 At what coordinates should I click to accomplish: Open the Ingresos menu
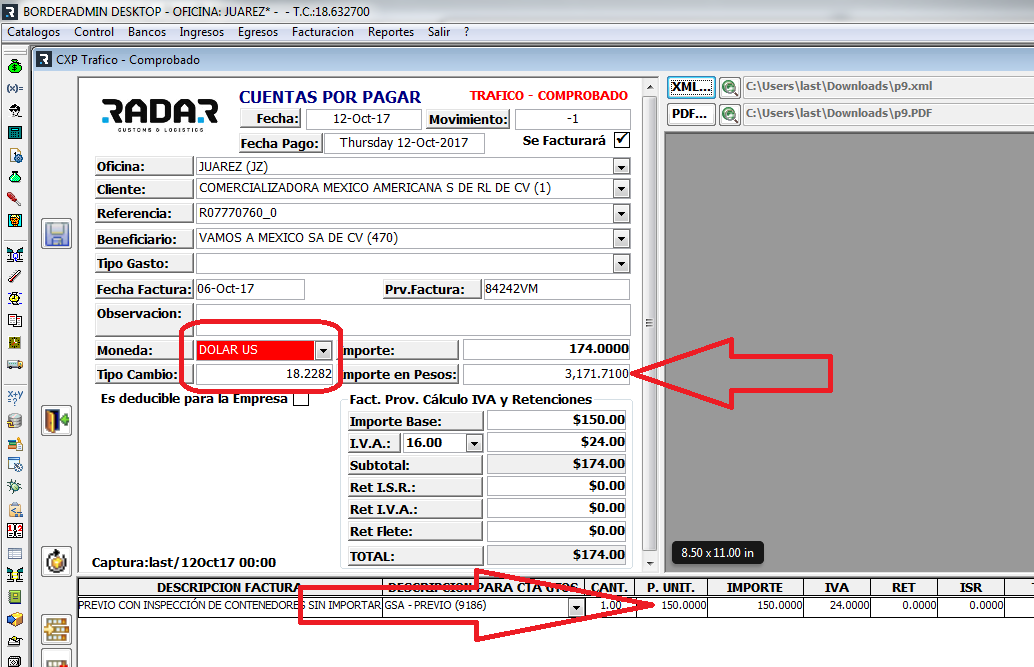[x=202, y=32]
